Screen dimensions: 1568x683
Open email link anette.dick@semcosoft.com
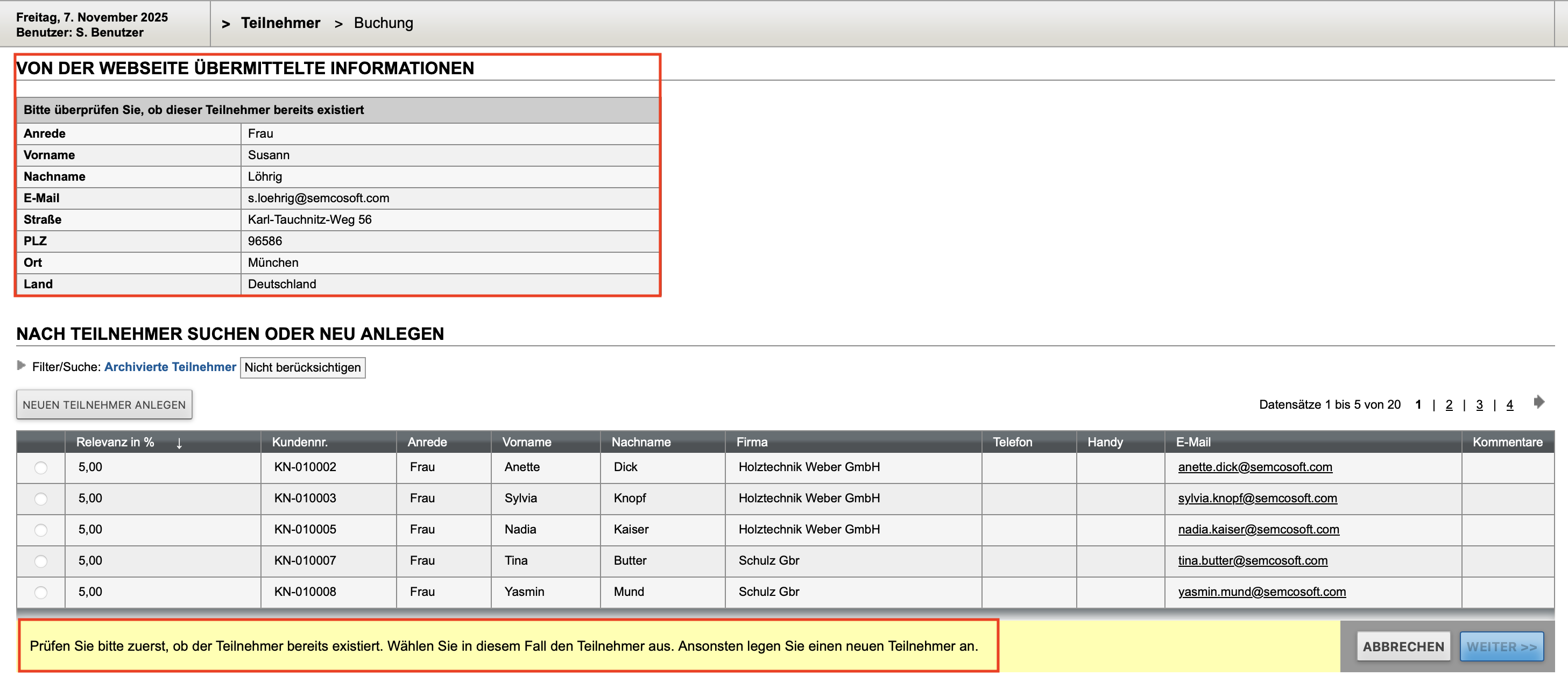click(1254, 467)
